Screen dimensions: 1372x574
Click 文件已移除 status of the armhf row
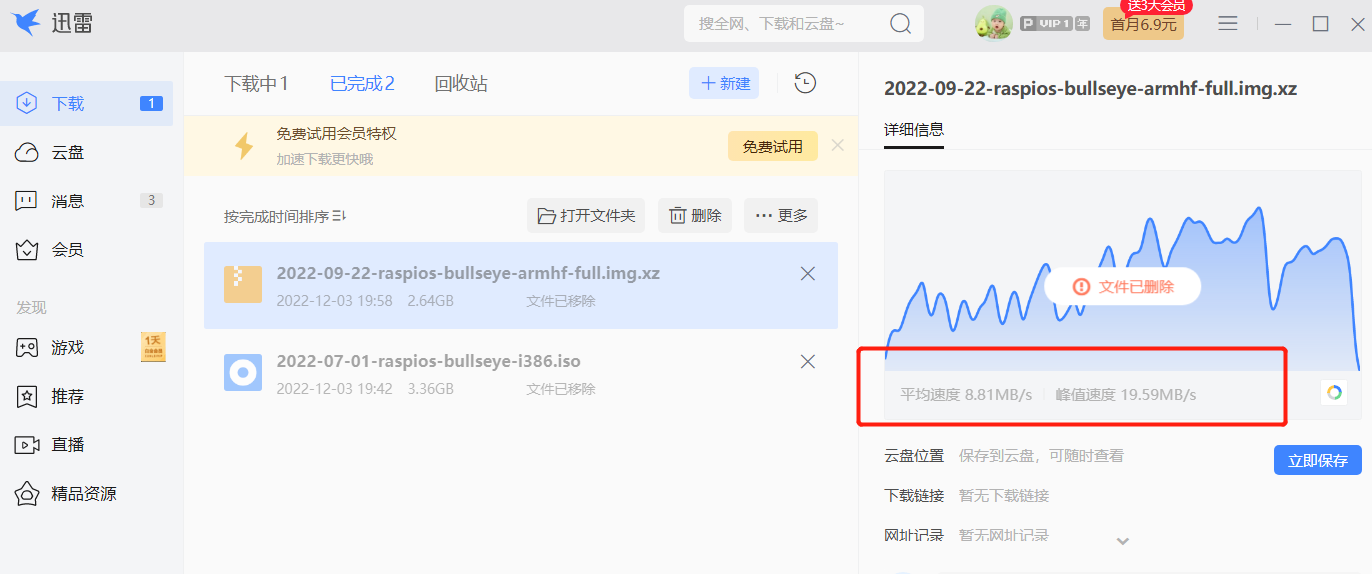tap(561, 301)
